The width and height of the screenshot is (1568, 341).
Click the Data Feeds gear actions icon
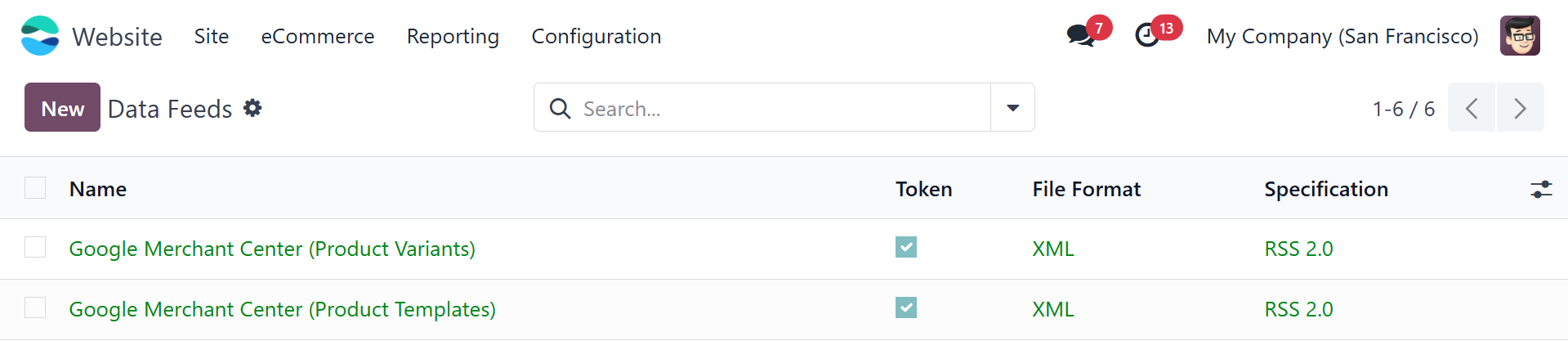point(252,108)
